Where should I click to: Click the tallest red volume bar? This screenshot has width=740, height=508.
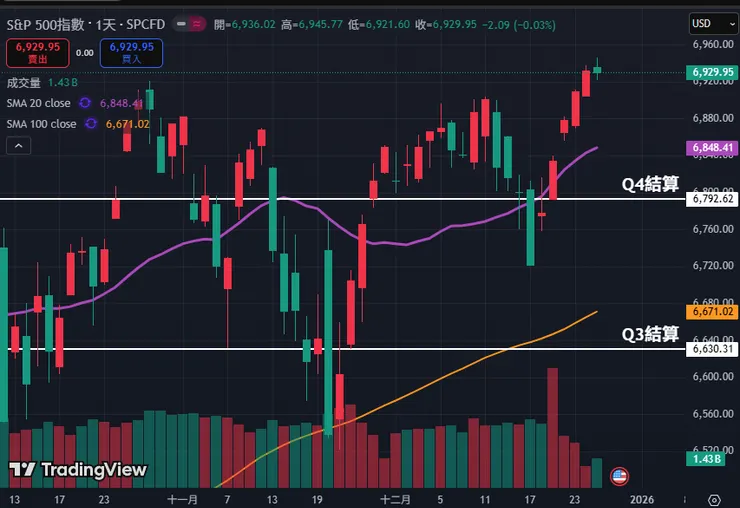coord(553,427)
